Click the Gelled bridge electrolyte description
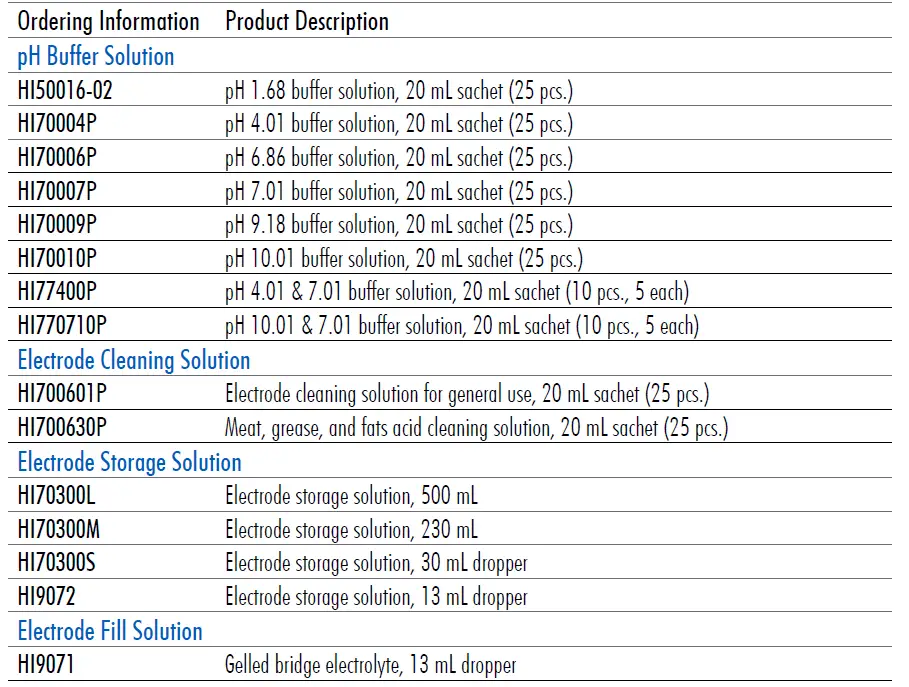Image resolution: width=909 pixels, height=687 pixels. tap(370, 665)
